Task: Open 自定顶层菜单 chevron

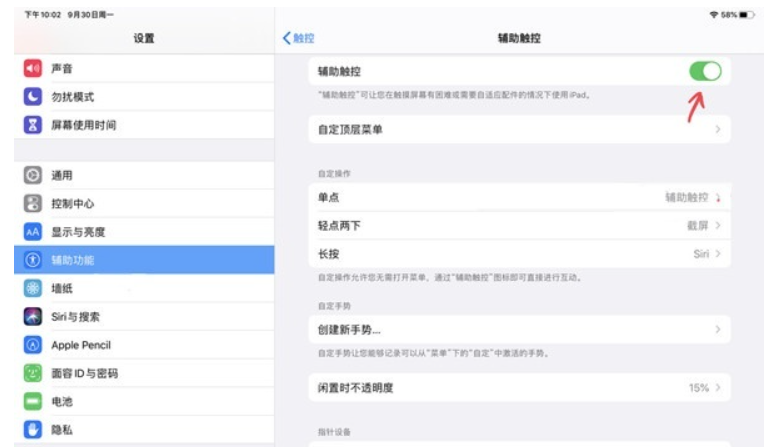Action: click(718, 129)
